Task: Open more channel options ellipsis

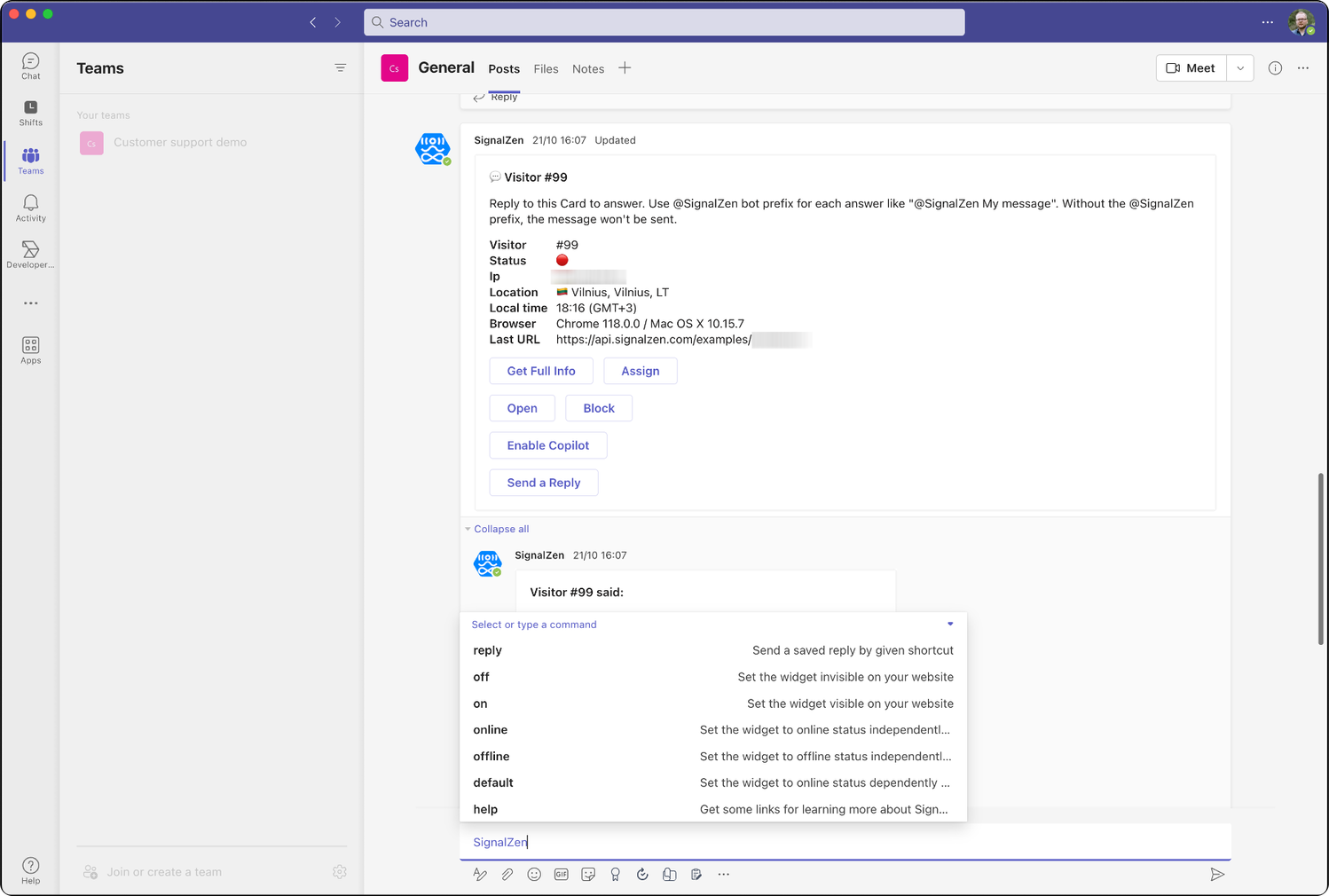Action: [1303, 67]
